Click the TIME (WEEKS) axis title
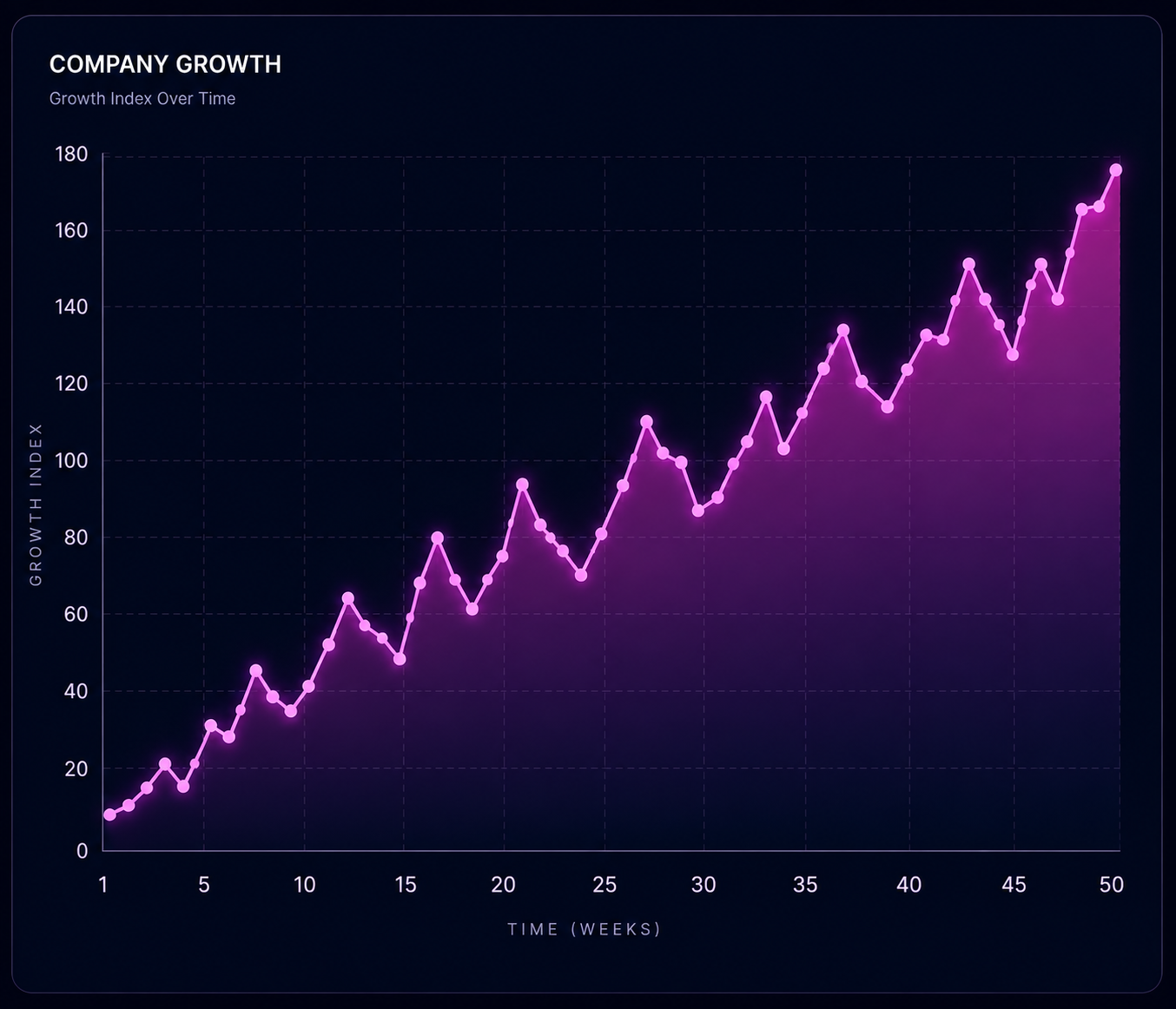 click(x=585, y=929)
